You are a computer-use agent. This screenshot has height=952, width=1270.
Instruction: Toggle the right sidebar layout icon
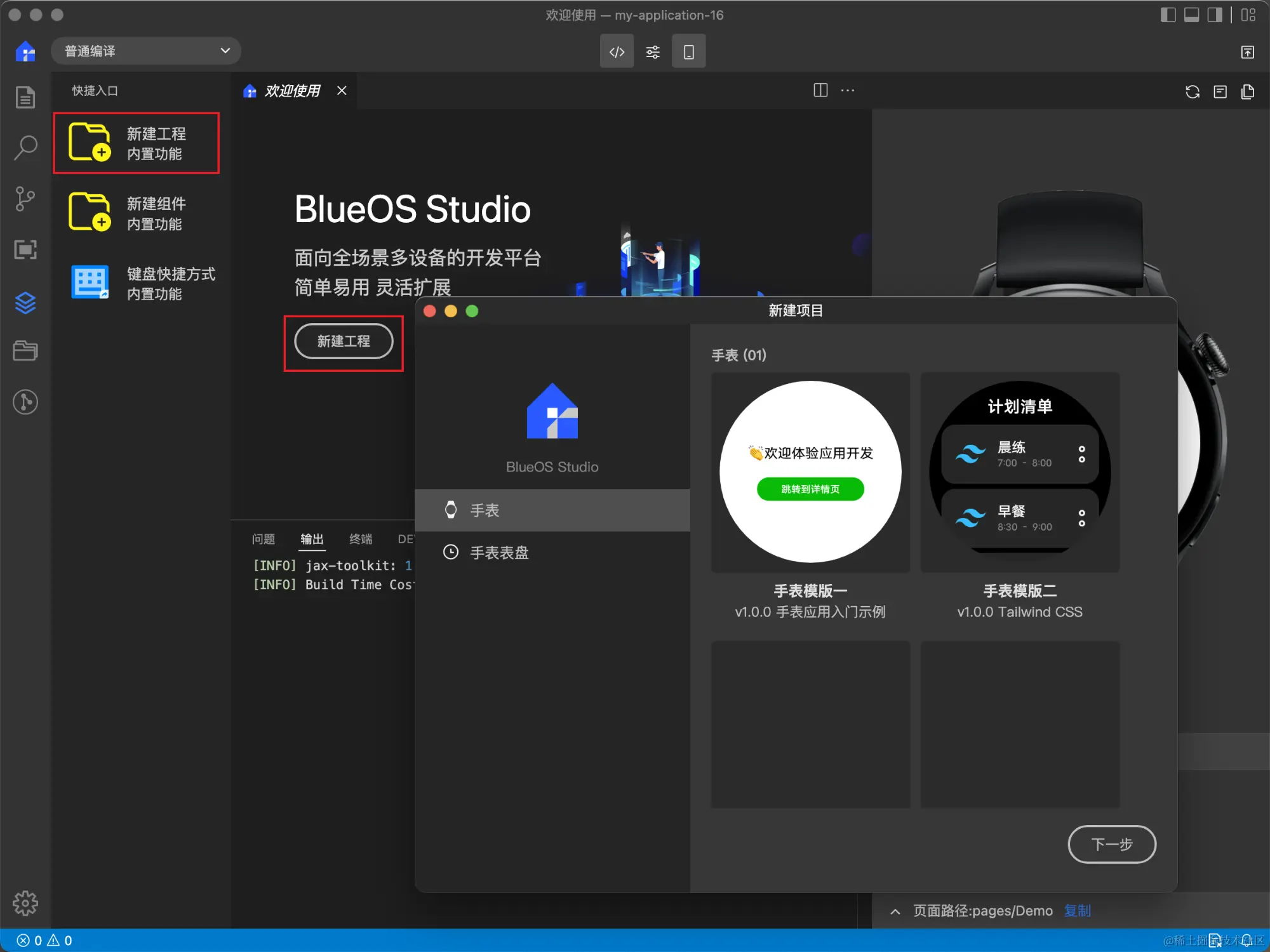click(1214, 15)
